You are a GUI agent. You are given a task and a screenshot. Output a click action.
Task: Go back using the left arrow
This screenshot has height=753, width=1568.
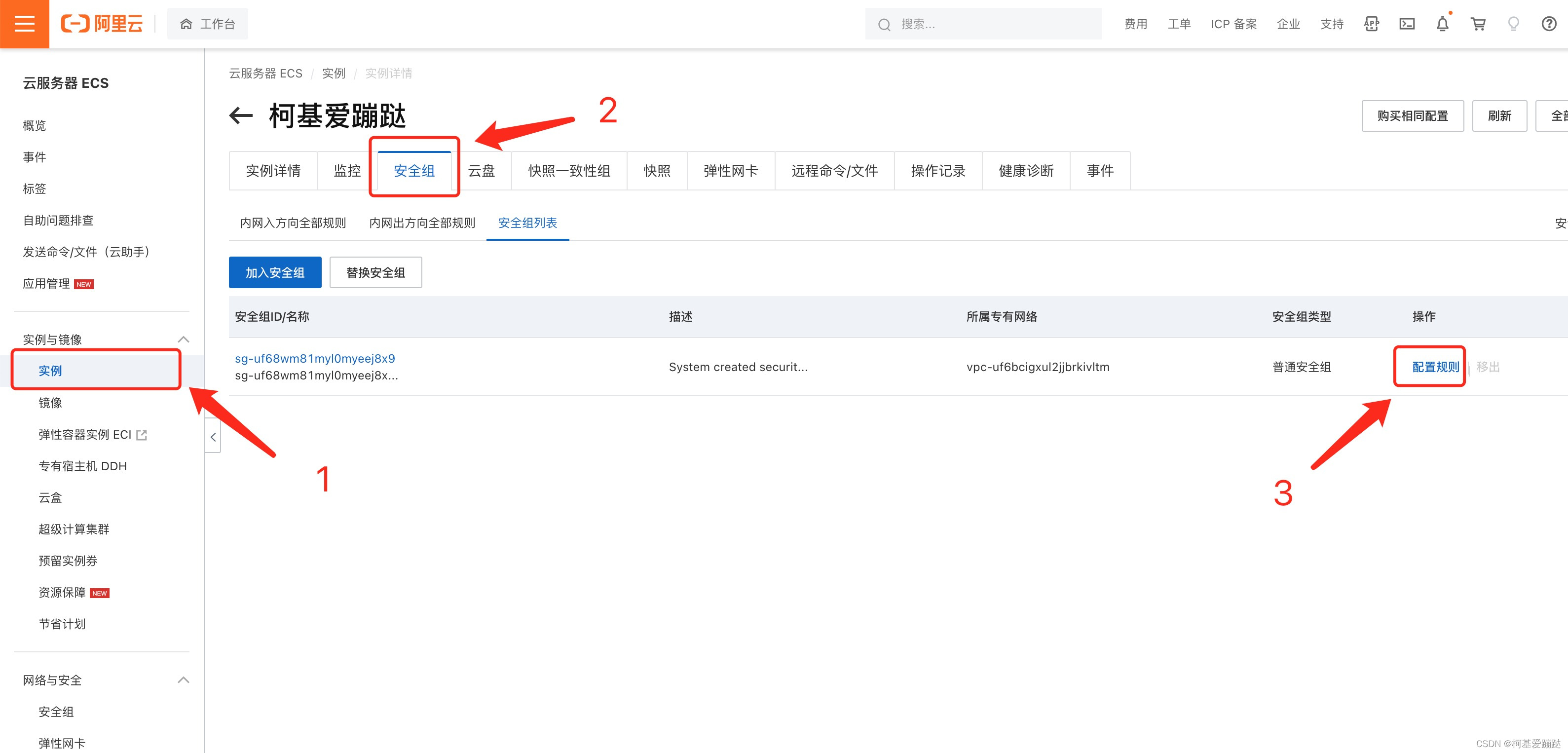point(241,115)
